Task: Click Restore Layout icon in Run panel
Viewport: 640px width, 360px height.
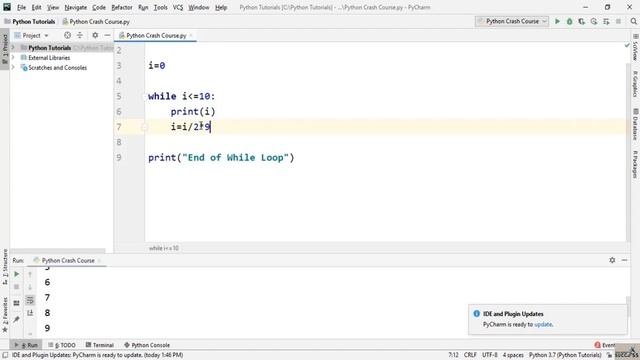Action: tap(17, 303)
